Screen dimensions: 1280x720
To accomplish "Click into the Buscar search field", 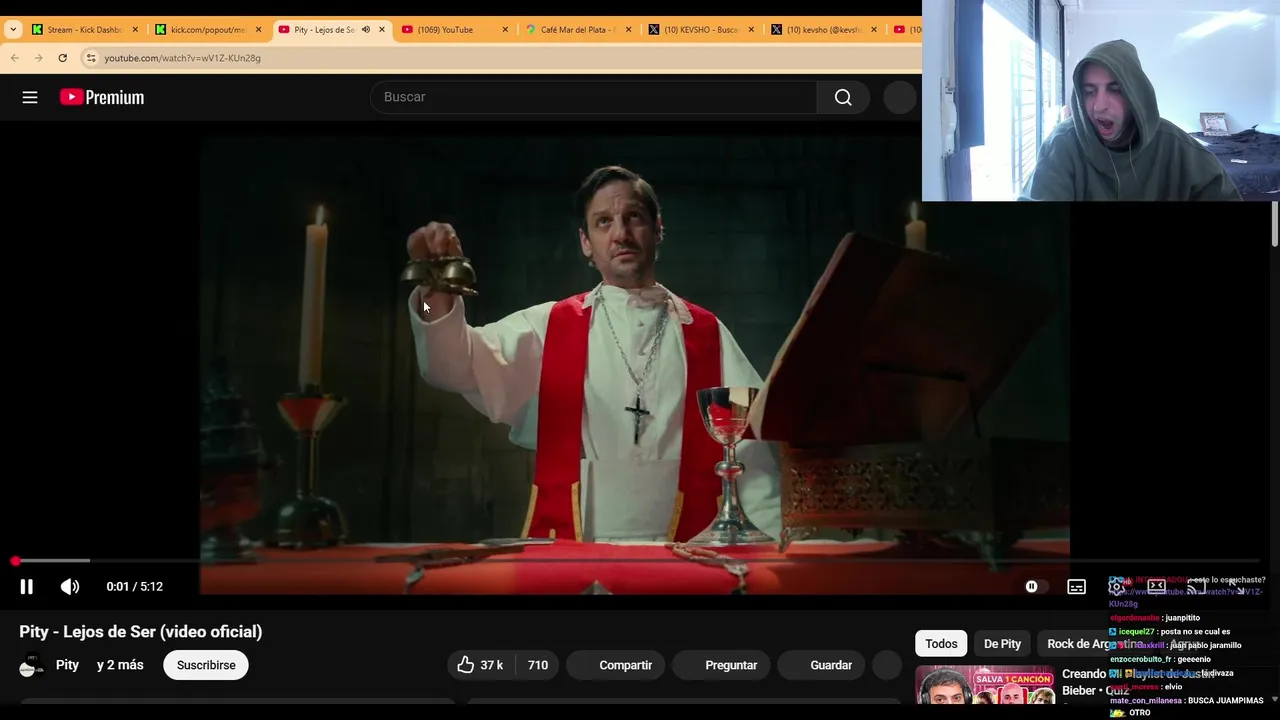I will (594, 97).
